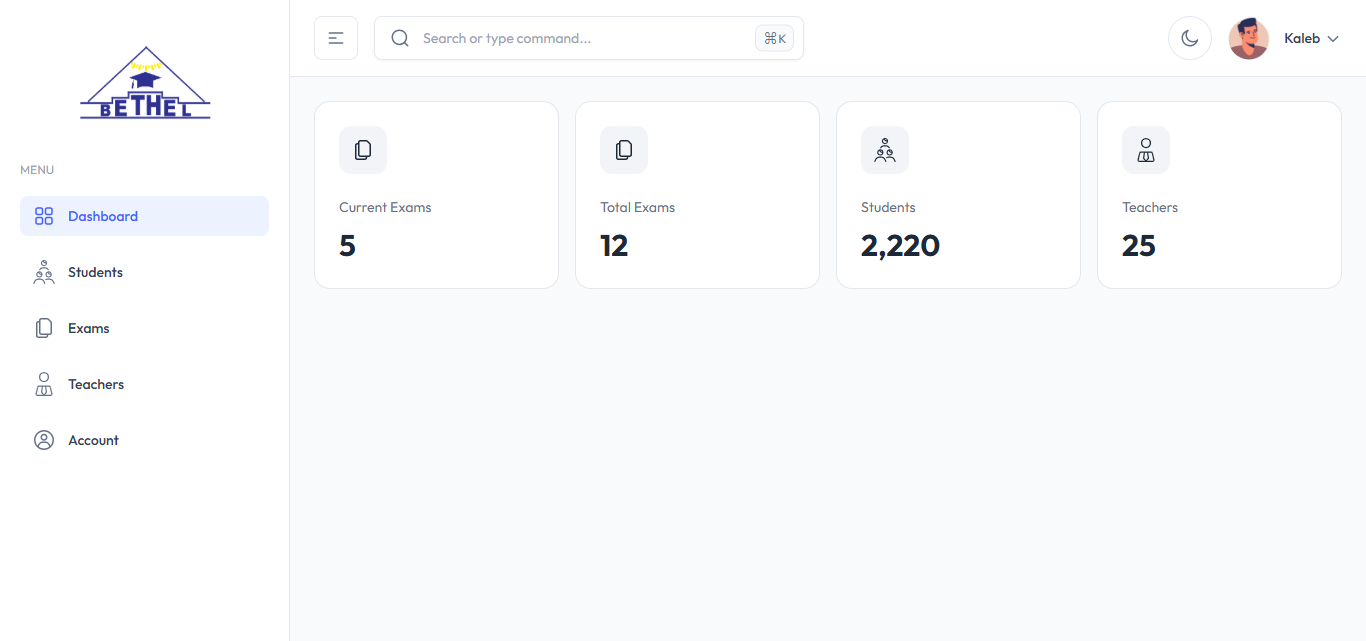The height and width of the screenshot is (641, 1366).
Task: Click the Teachers icon in sidebar
Action: pos(44,384)
